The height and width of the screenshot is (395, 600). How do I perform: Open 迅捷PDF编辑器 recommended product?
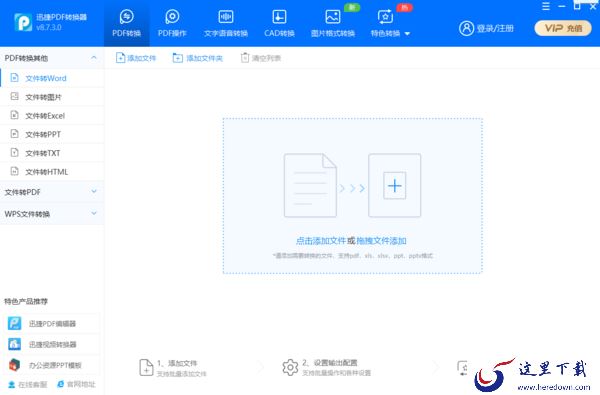pyautogui.click(x=52, y=323)
